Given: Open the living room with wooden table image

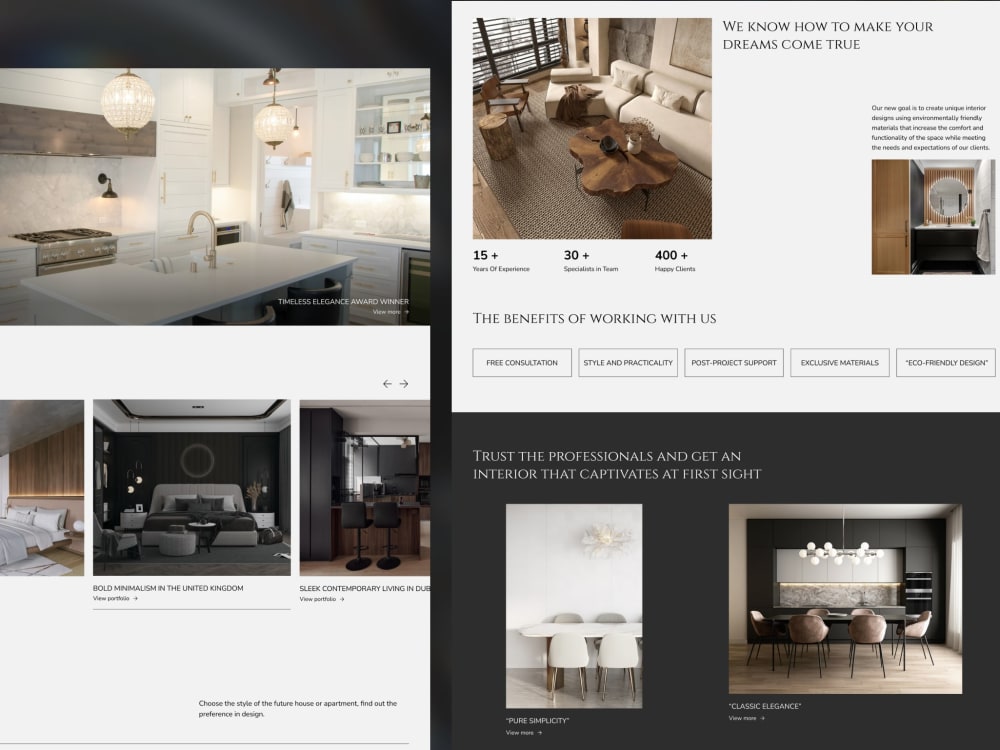Looking at the screenshot, I should [592, 128].
